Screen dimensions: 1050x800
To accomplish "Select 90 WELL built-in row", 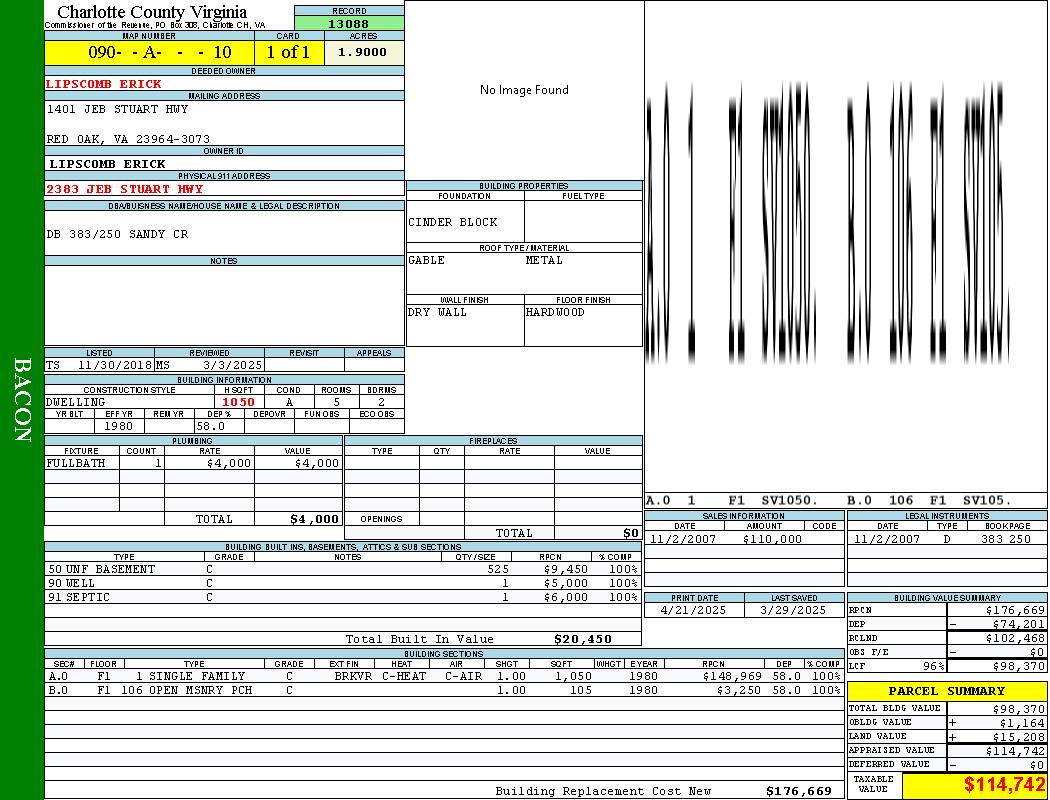I will pyautogui.click(x=343, y=584).
